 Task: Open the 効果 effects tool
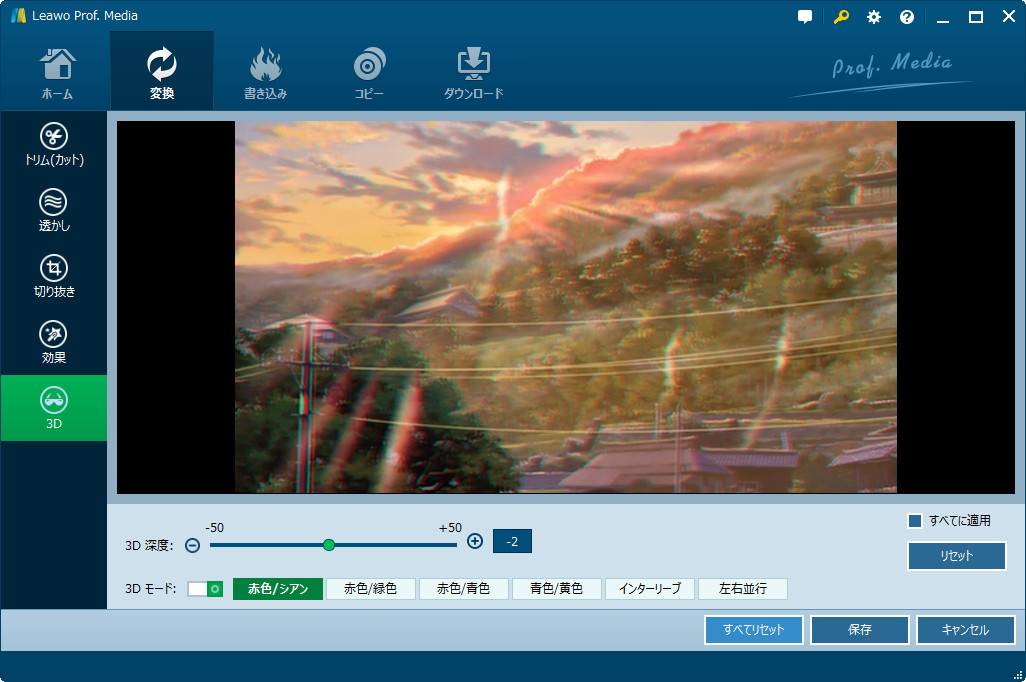click(x=54, y=342)
